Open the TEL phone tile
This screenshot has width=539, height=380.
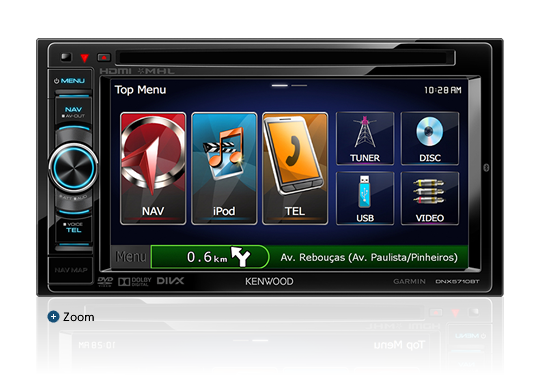pyautogui.click(x=295, y=168)
